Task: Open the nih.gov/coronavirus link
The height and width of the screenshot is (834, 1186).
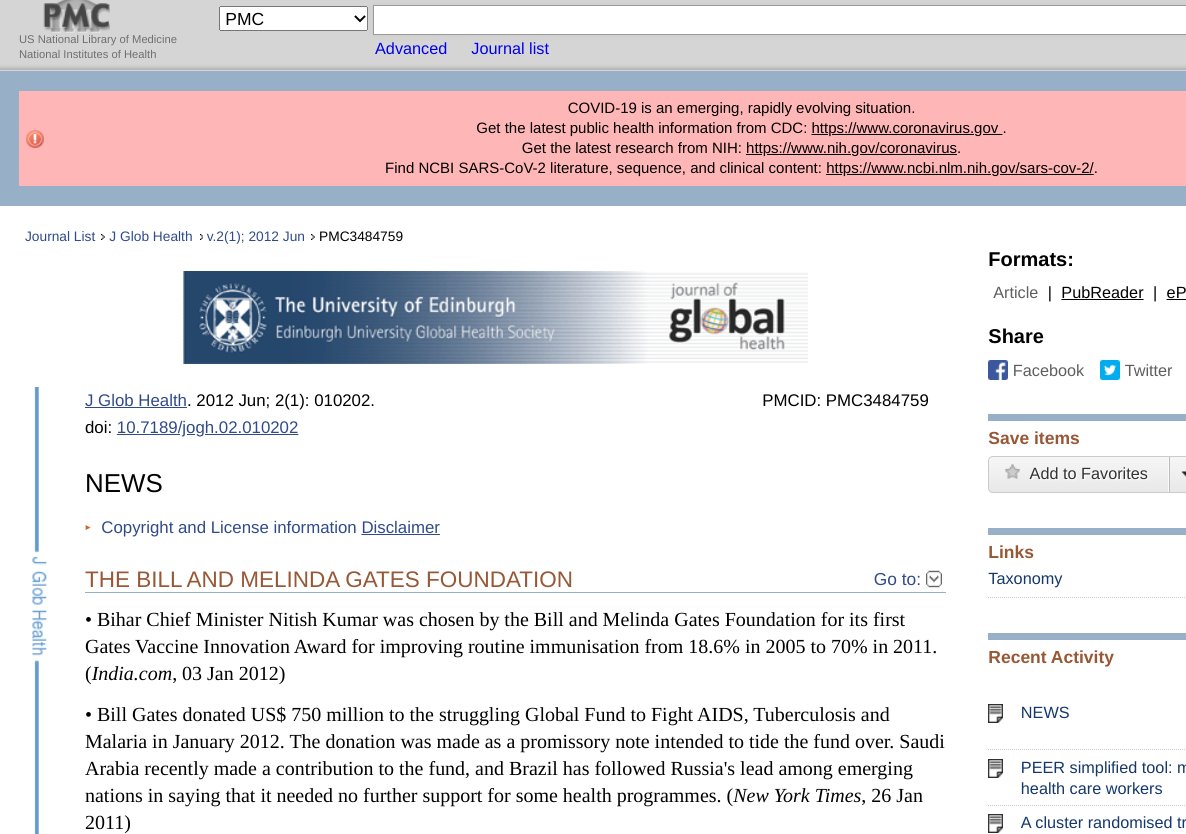Action: [x=852, y=148]
